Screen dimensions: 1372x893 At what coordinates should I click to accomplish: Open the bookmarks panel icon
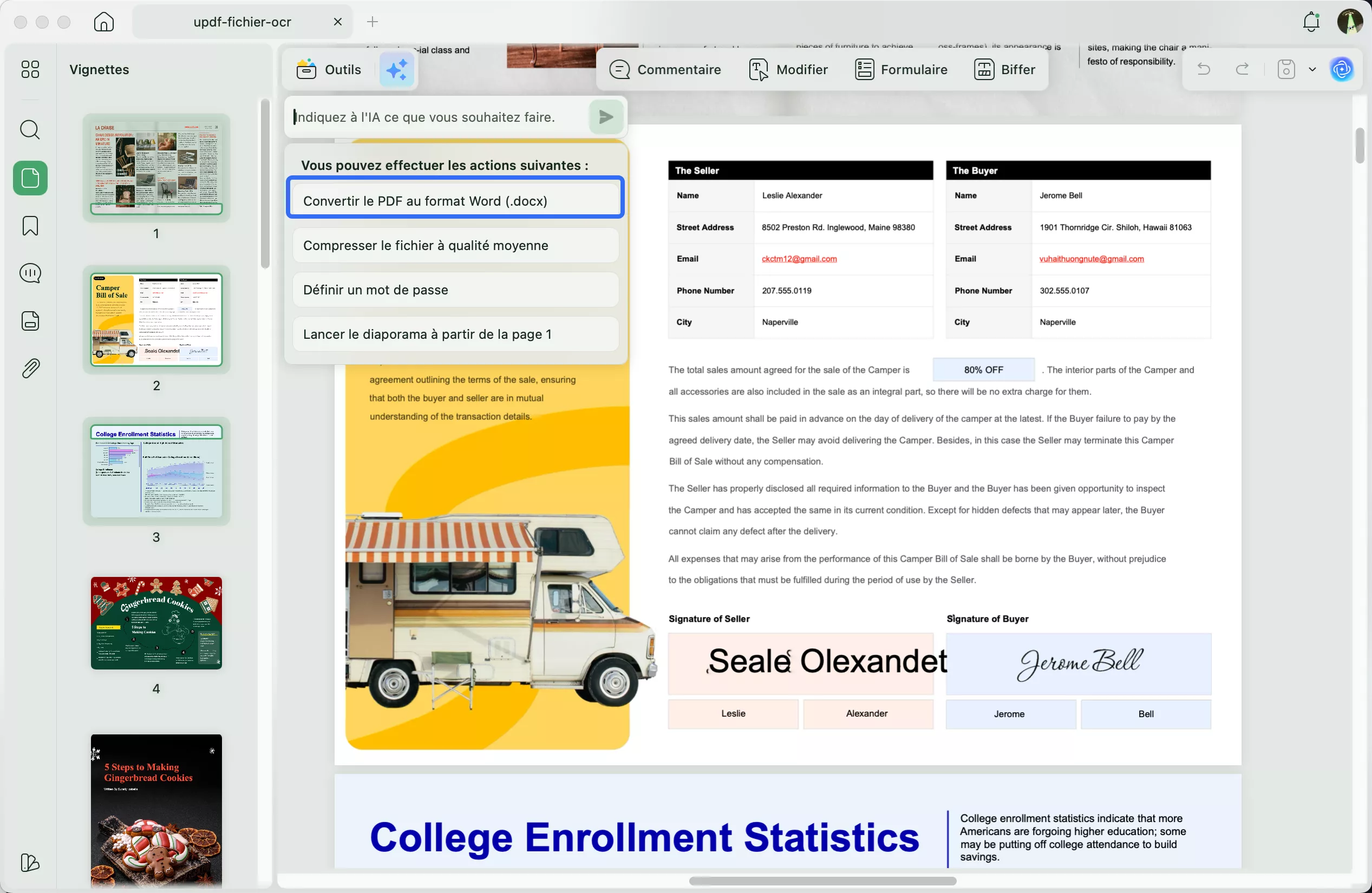pyautogui.click(x=30, y=225)
